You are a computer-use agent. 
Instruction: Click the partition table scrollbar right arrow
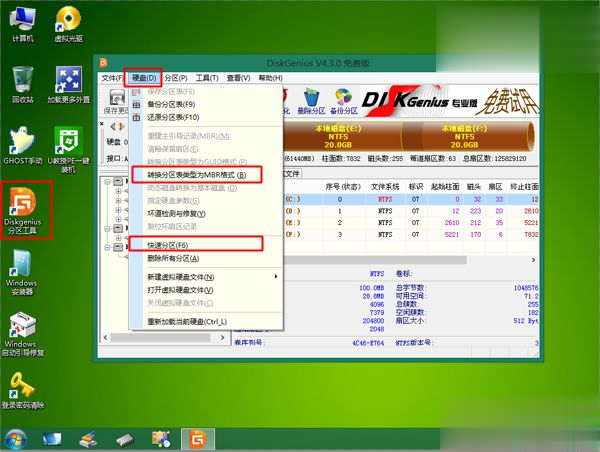pos(533,260)
